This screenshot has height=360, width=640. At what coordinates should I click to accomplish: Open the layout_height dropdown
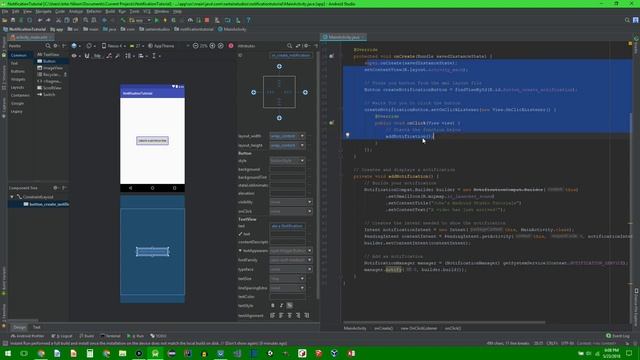302,145
